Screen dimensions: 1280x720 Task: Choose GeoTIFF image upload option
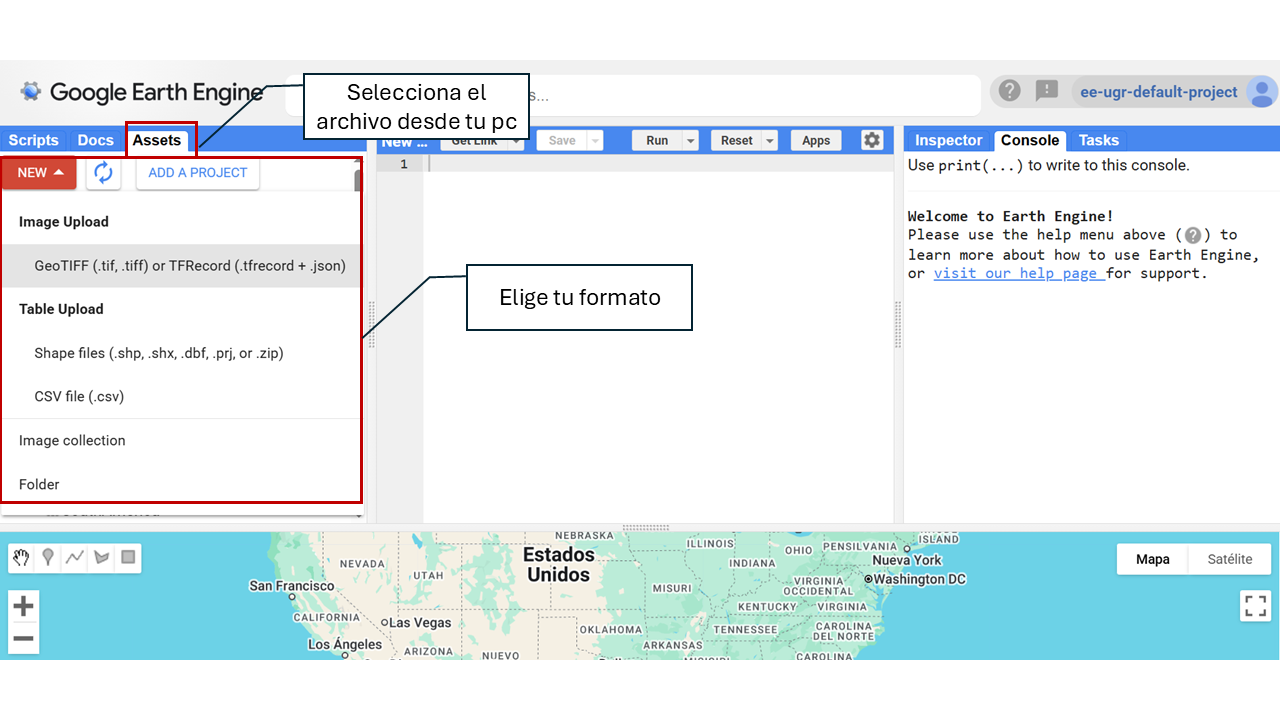pos(190,266)
